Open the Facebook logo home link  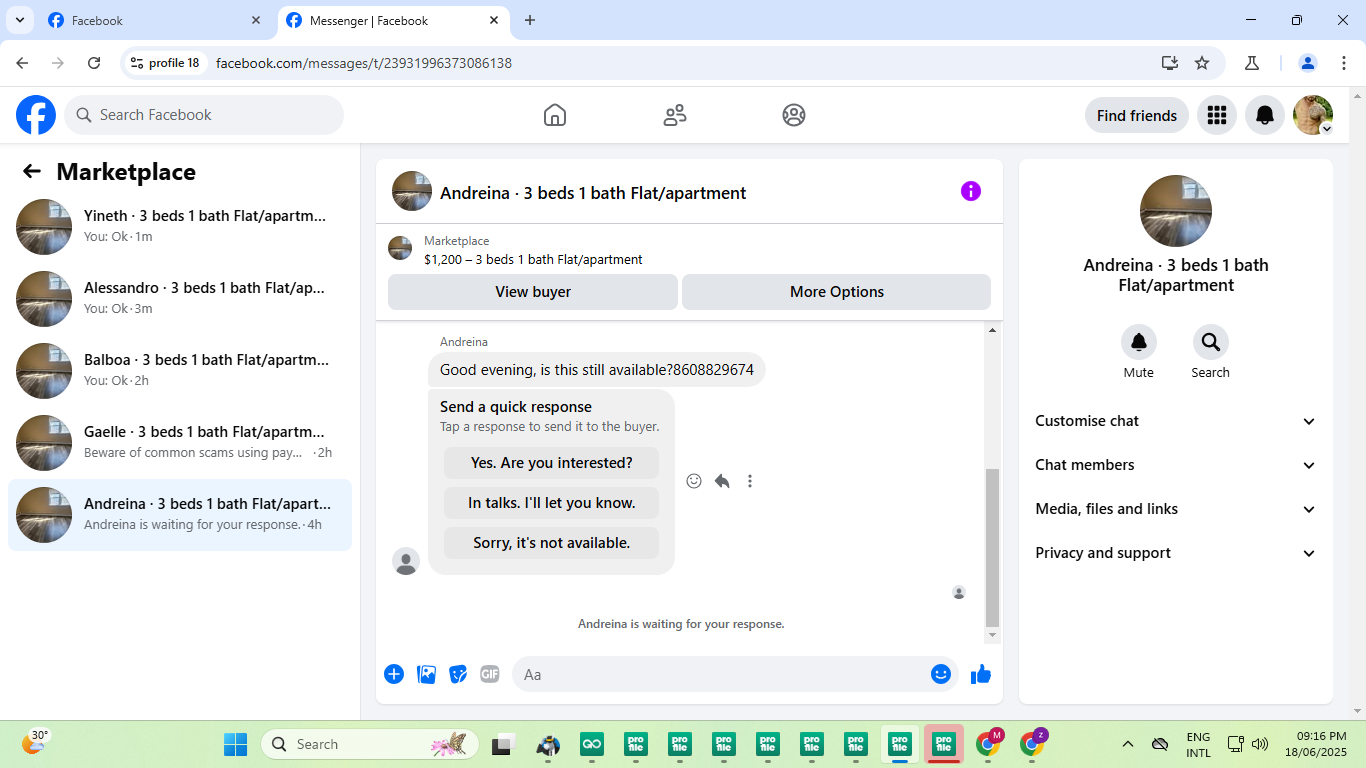(x=36, y=115)
